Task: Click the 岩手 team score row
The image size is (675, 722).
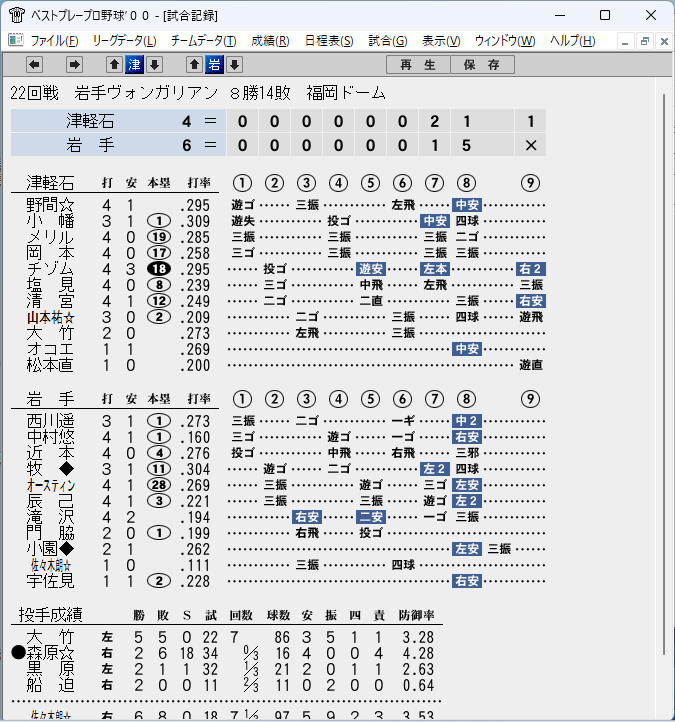Action: 278,146
